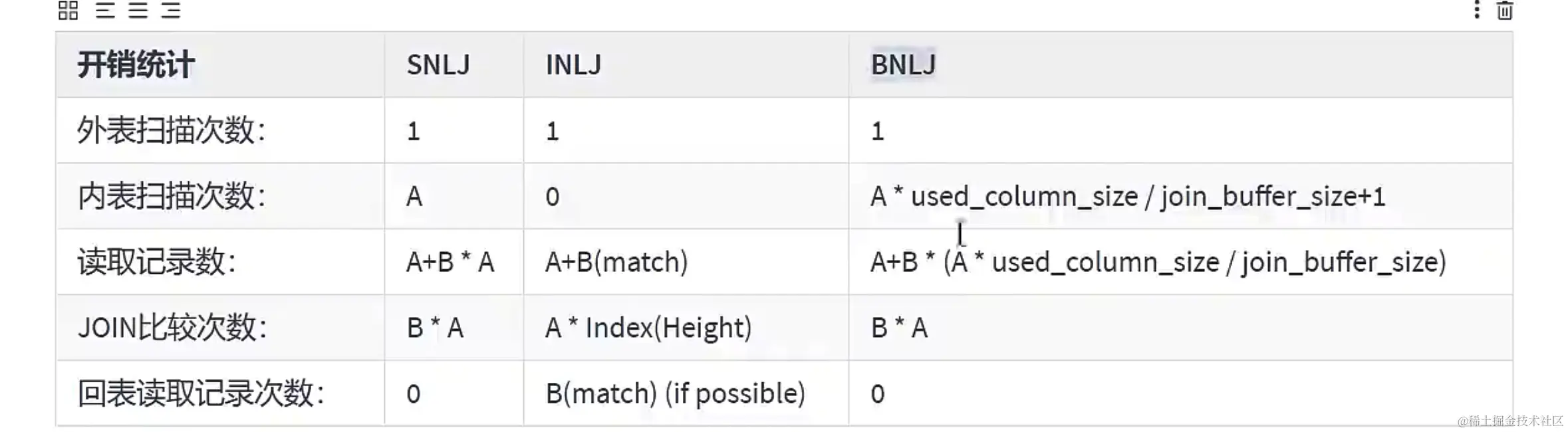Select the SNLJ column header

(x=438, y=65)
